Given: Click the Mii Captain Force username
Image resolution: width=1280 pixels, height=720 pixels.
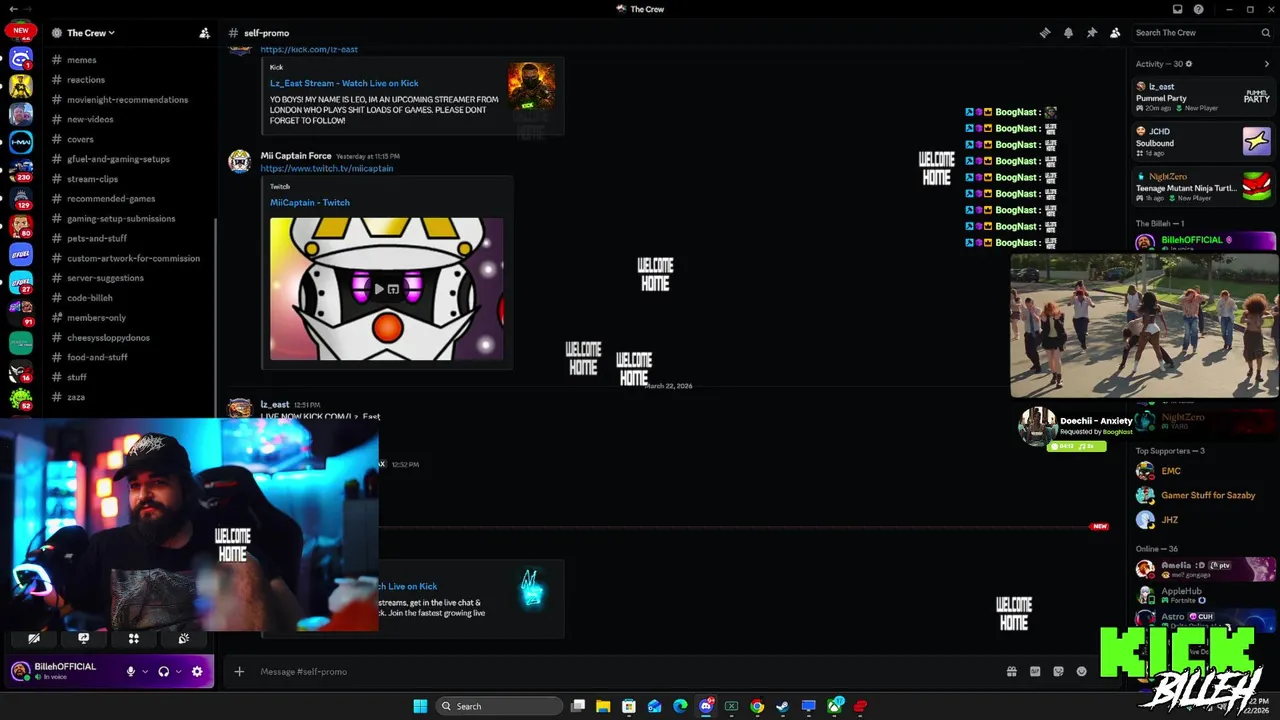Looking at the screenshot, I should (296, 156).
